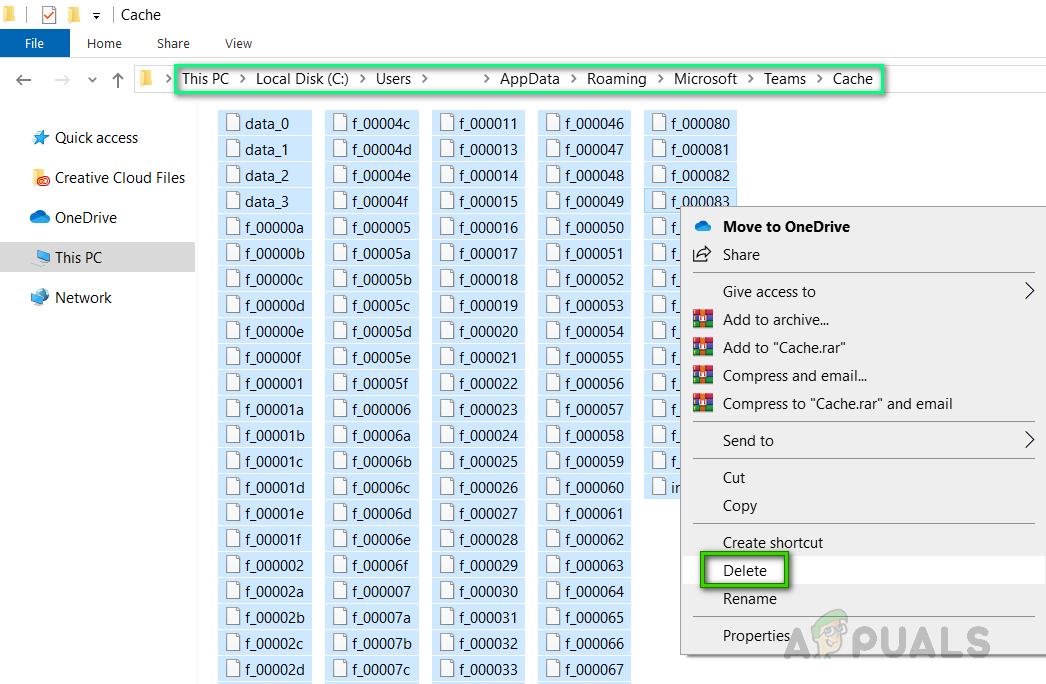The width and height of the screenshot is (1046, 684).
Task: Choose Delete from the context menu
Action: pos(745,571)
